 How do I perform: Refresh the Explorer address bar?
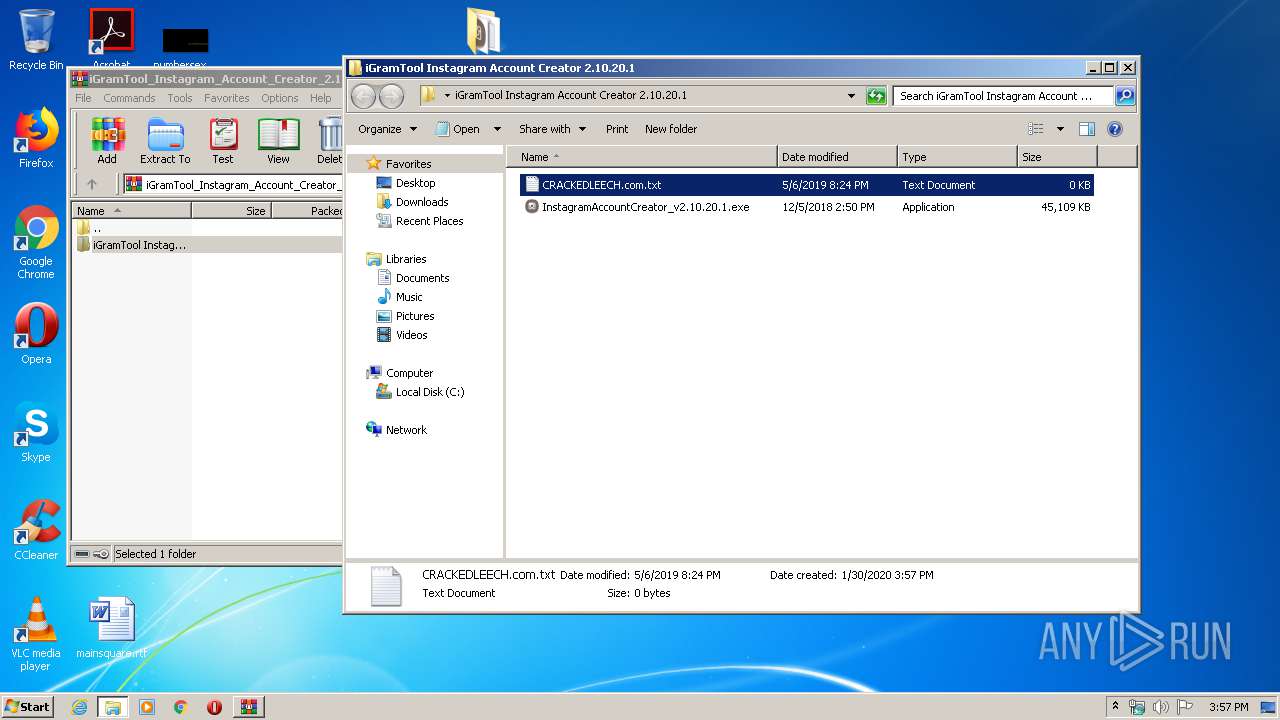[876, 96]
